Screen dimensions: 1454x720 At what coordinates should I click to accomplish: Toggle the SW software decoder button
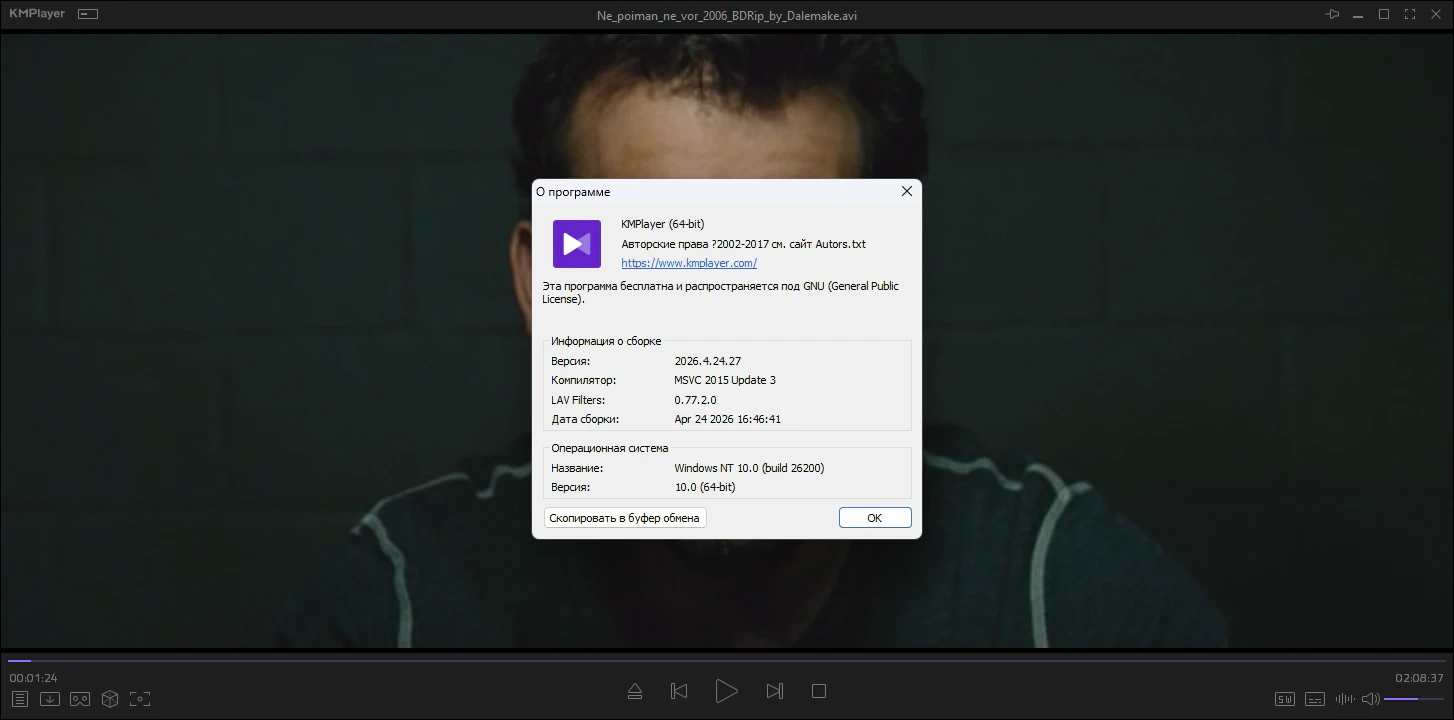click(1285, 699)
